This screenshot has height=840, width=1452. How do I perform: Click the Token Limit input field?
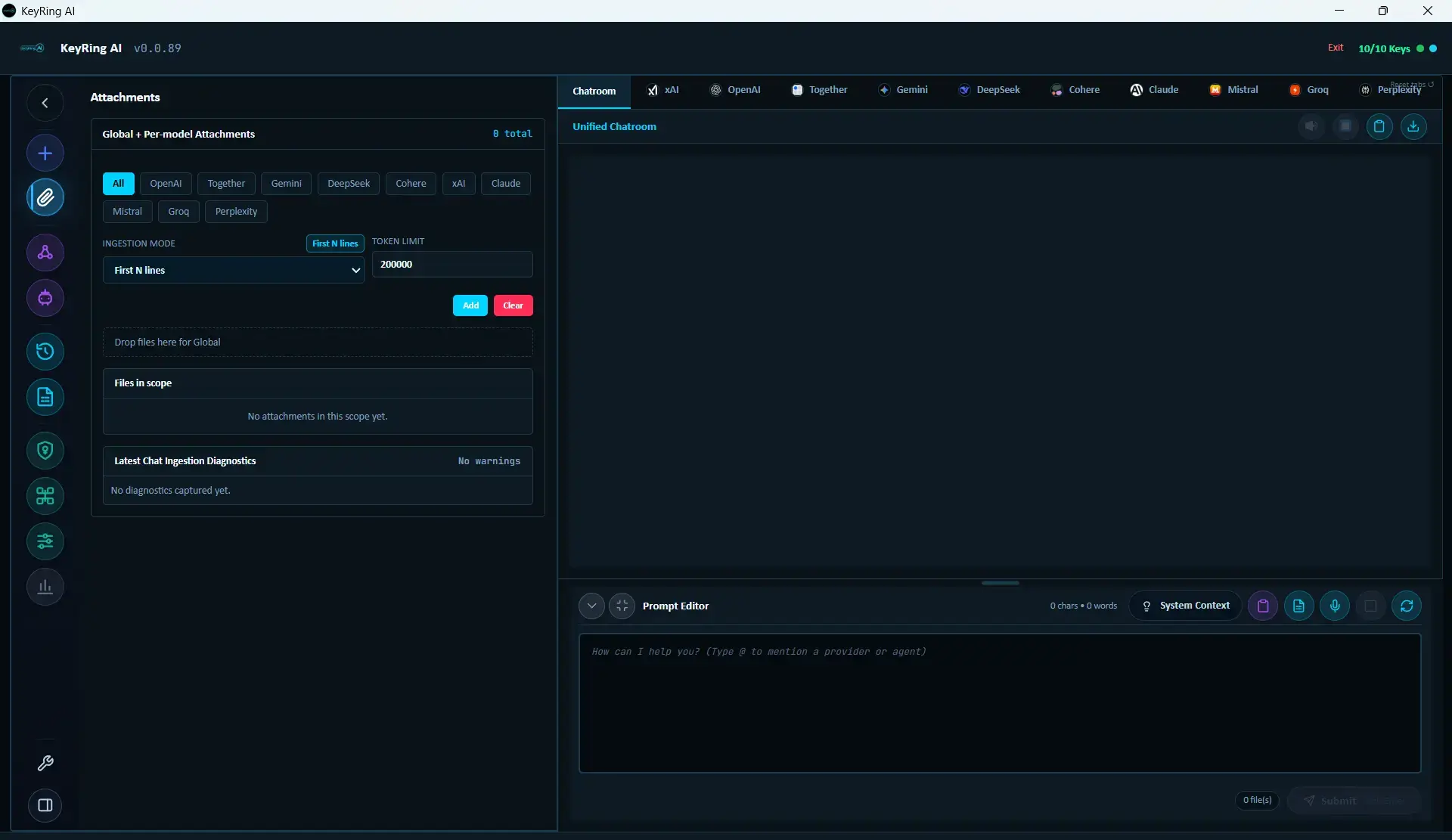tap(452, 265)
